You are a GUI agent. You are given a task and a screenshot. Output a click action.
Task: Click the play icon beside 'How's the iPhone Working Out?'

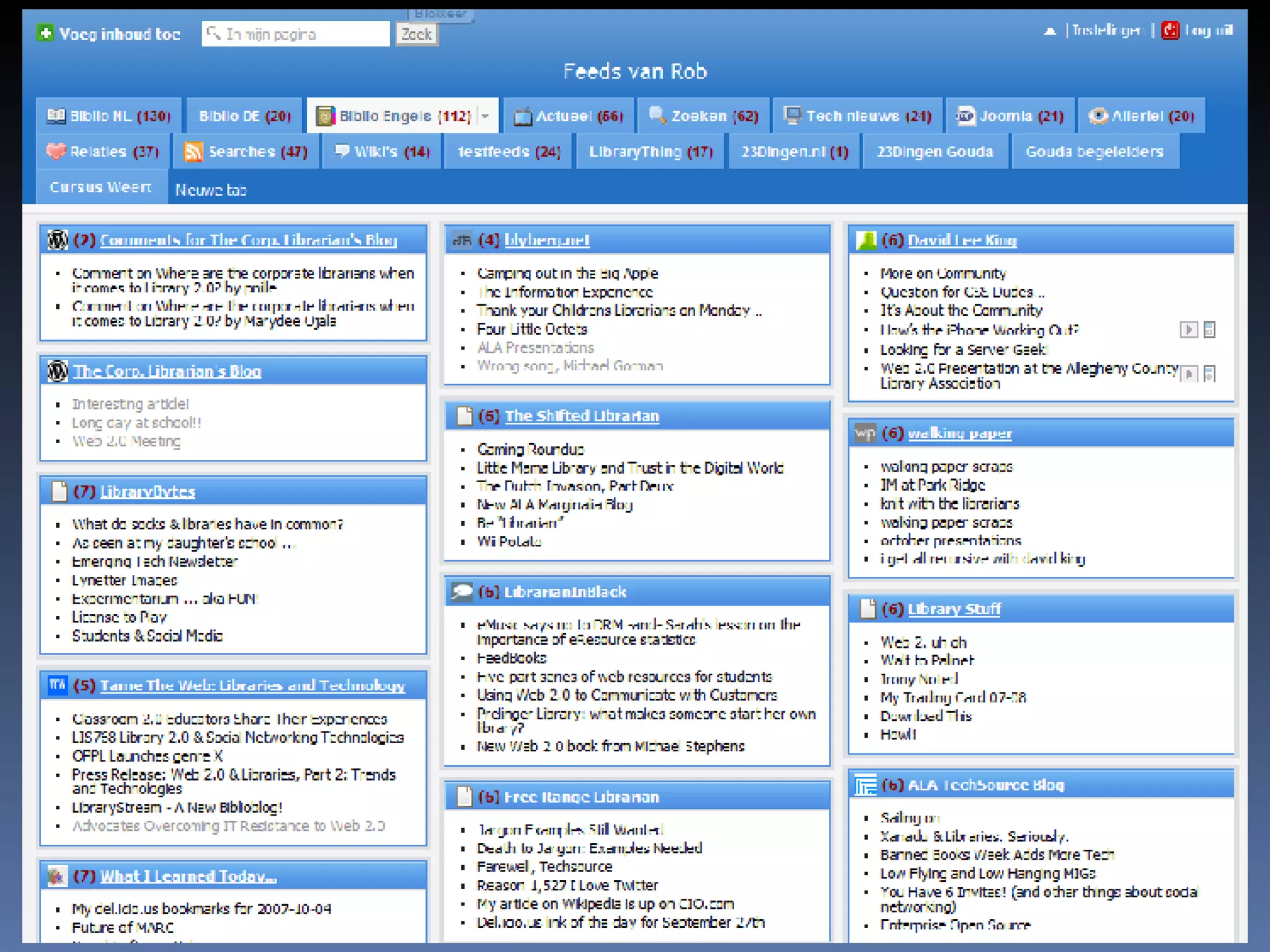1188,330
